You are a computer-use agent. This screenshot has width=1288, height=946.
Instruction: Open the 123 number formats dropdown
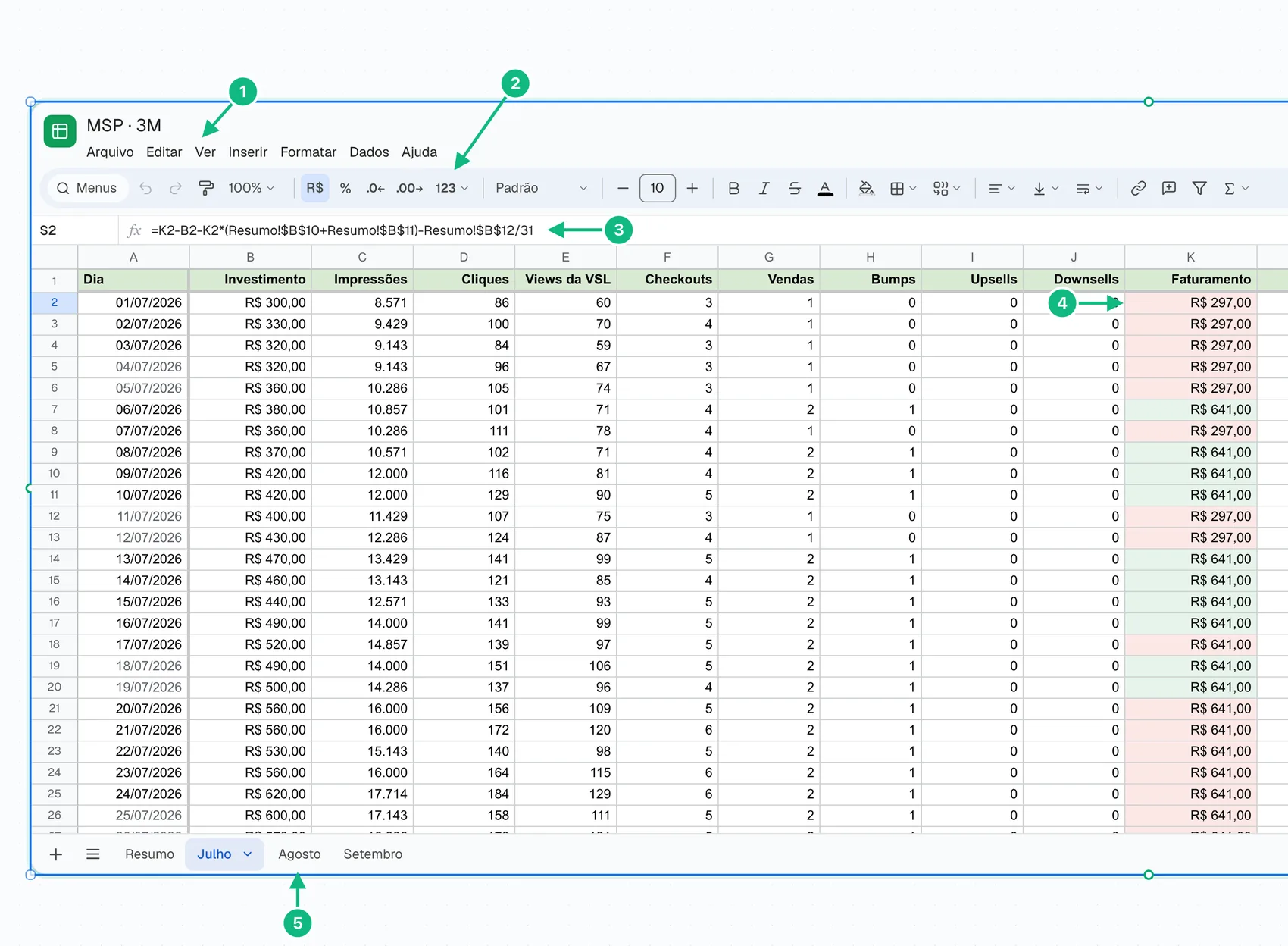(x=452, y=188)
